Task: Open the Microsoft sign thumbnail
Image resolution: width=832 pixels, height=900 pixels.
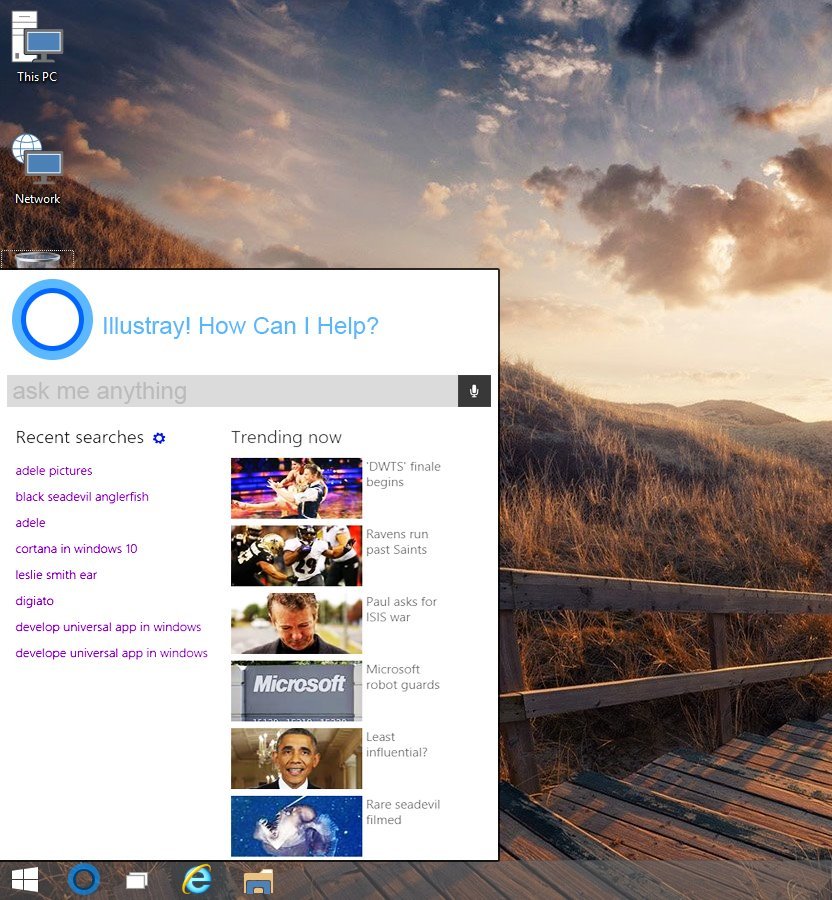Action: [297, 691]
